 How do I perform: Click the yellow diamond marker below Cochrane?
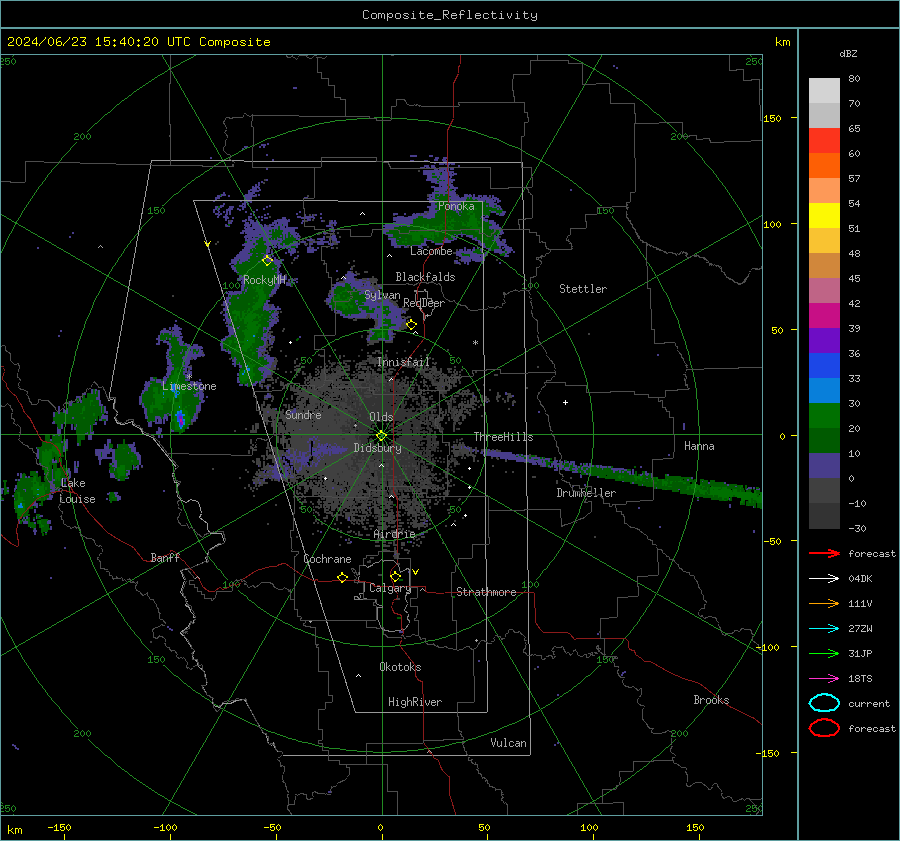point(342,577)
